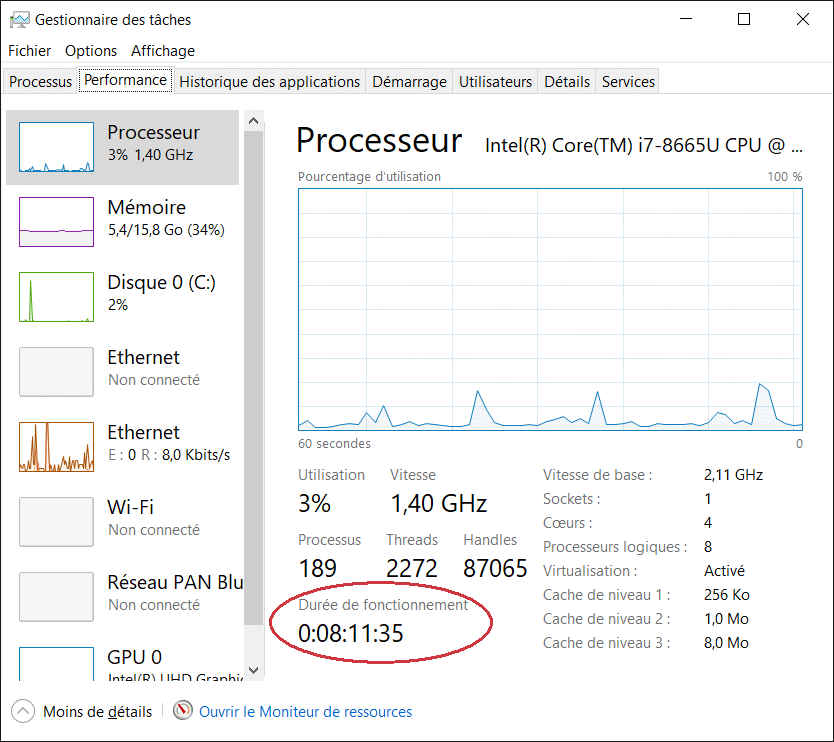Open the Options menu

click(91, 51)
